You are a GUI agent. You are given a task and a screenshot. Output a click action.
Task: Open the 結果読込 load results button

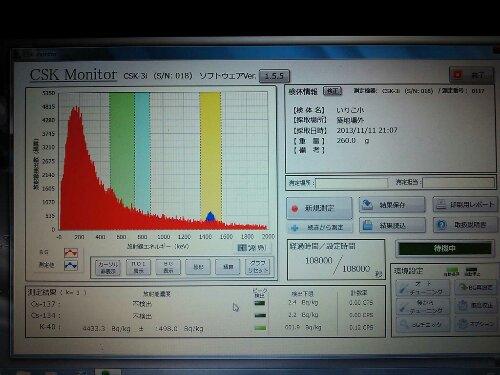[x=393, y=225]
